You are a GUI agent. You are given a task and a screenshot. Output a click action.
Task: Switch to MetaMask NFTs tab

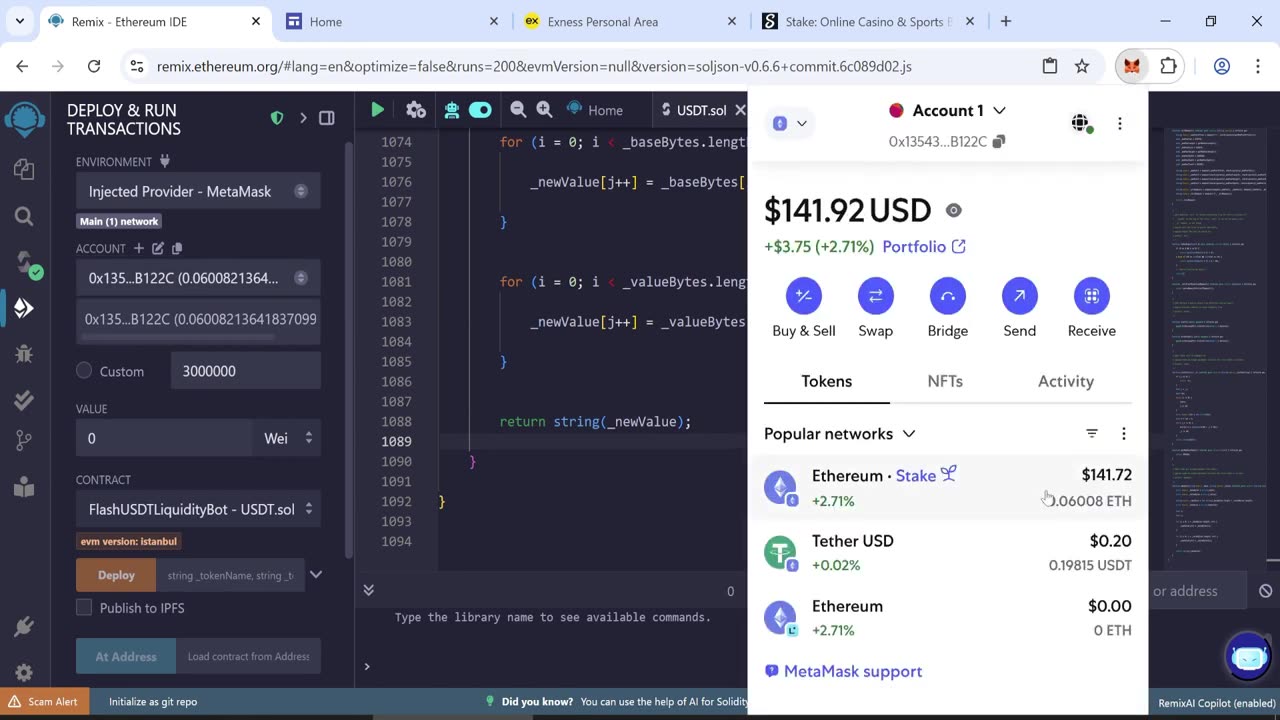click(x=945, y=381)
